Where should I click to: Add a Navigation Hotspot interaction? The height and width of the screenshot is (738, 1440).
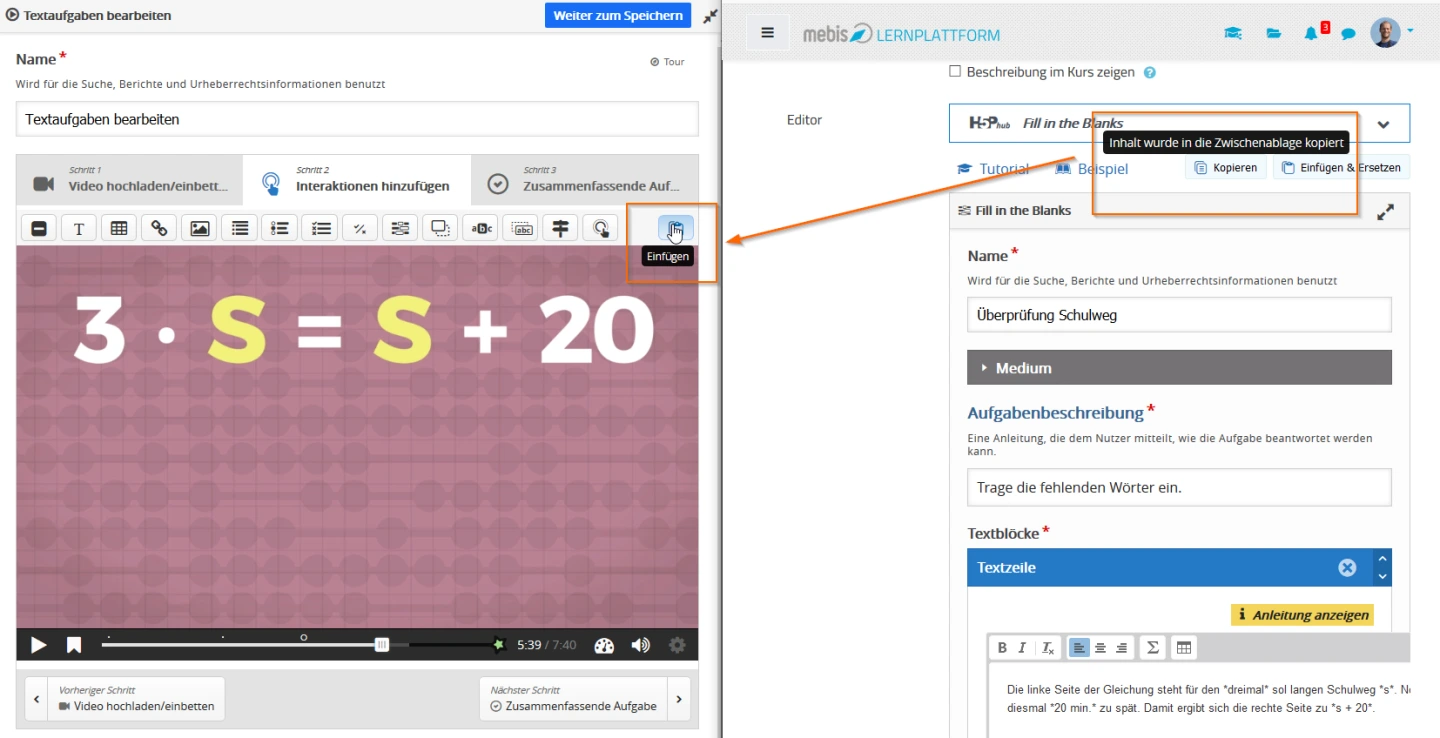pos(601,228)
